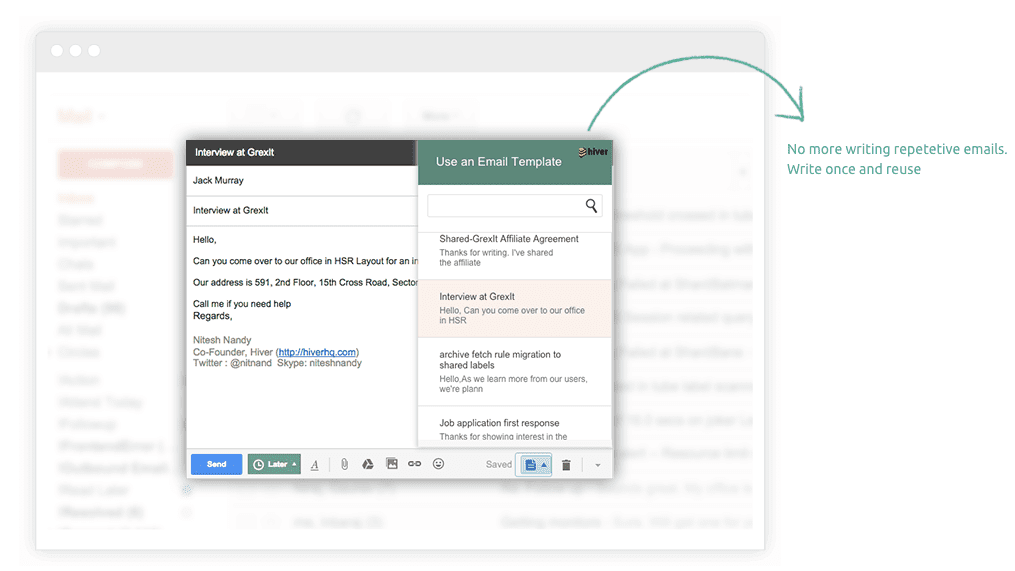Insert file from Google Drive icon
Image resolution: width=1015 pixels, height=571 pixels.
368,464
